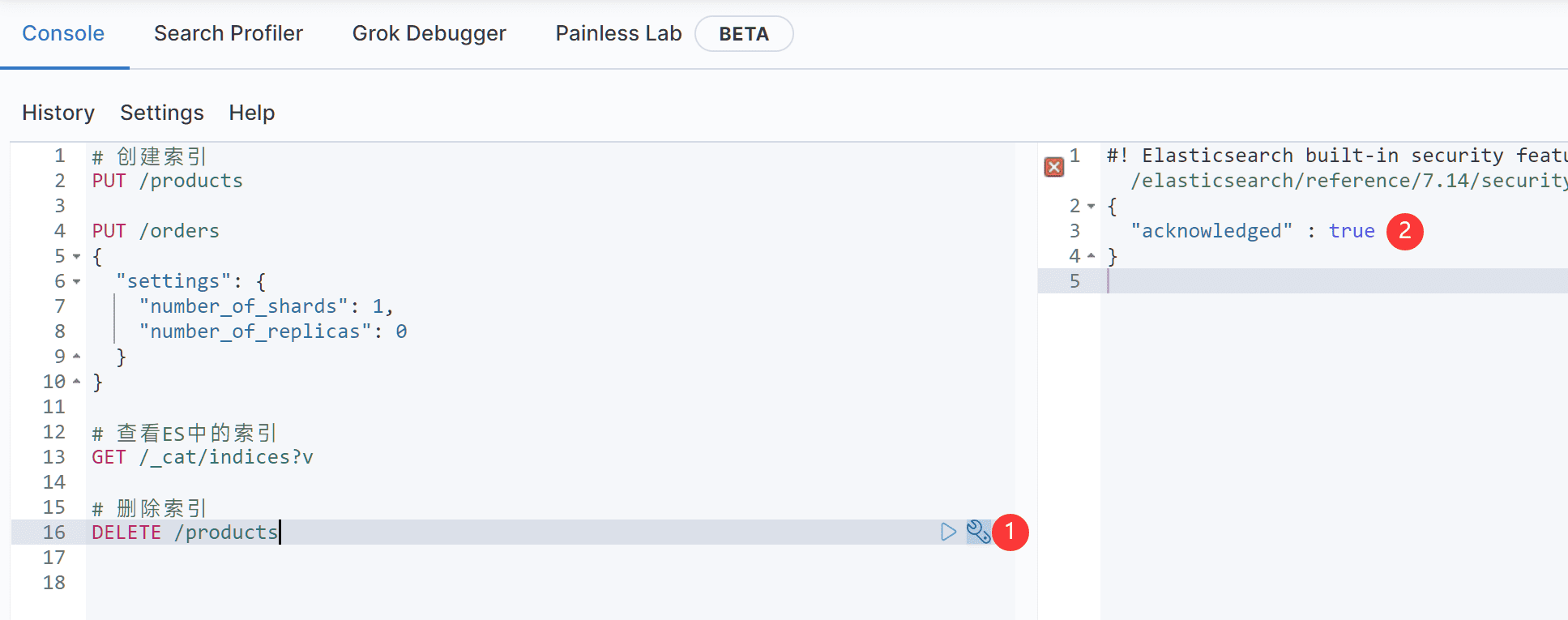Toggle fold arrow at editor line 10

(77, 382)
